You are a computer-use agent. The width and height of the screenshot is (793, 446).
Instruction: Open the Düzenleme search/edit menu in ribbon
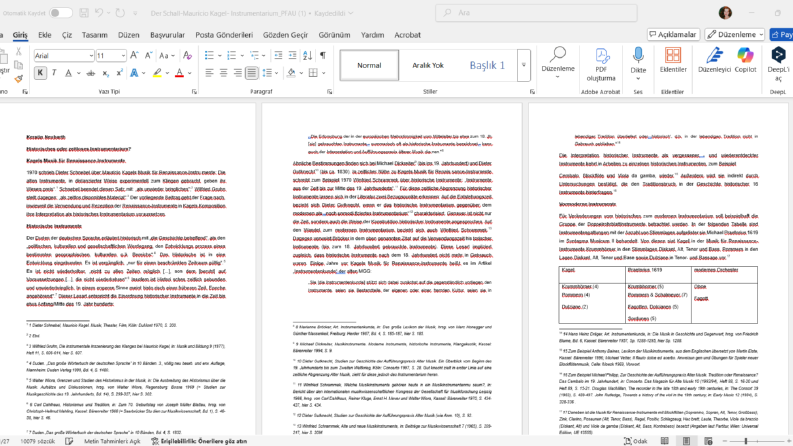tap(558, 63)
